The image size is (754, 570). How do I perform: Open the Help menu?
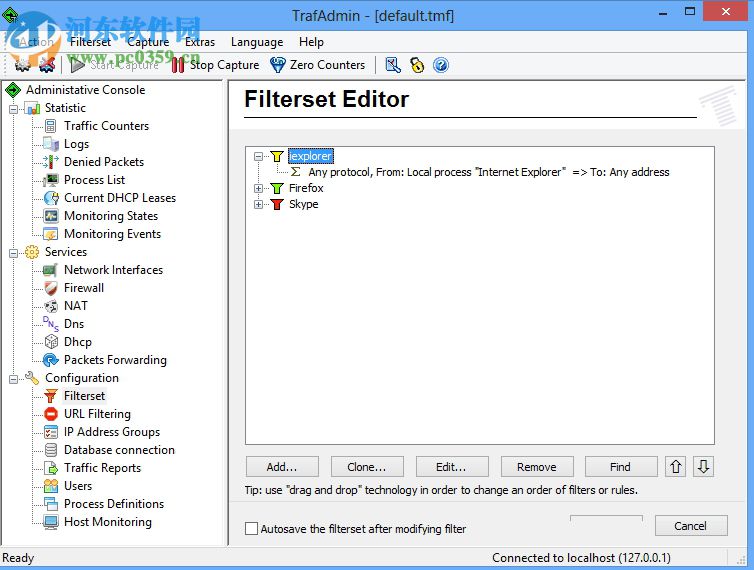pos(311,42)
